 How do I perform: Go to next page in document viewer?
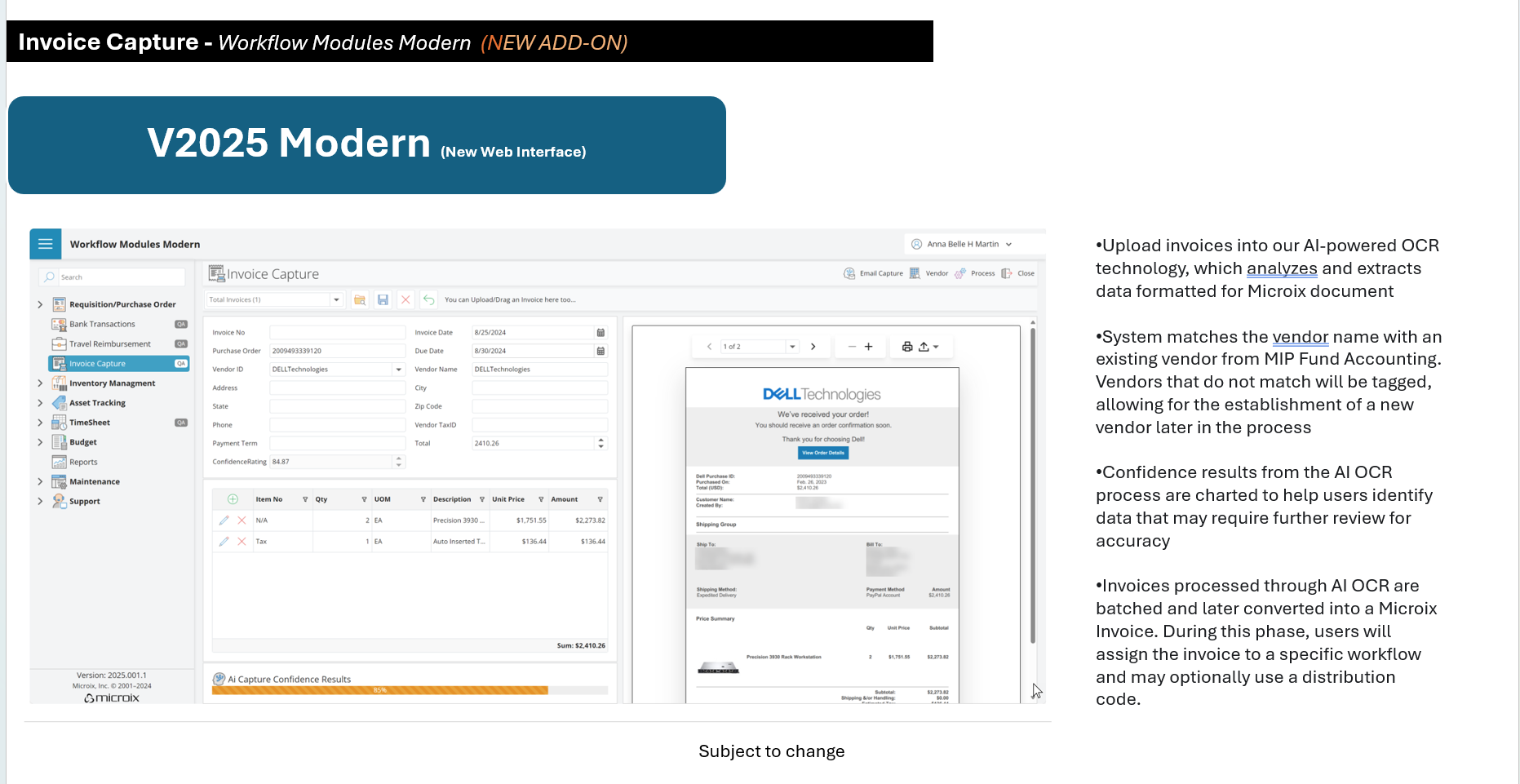point(813,347)
